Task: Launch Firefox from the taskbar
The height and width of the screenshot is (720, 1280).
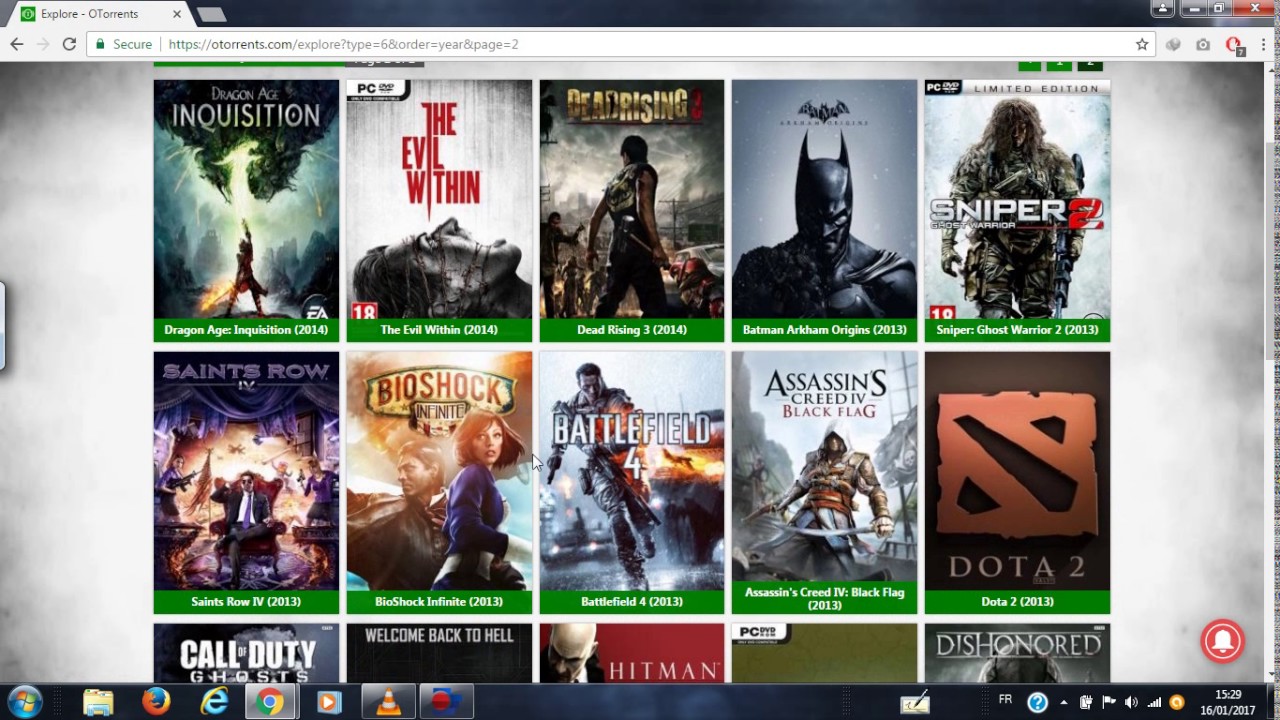Action: (x=156, y=703)
